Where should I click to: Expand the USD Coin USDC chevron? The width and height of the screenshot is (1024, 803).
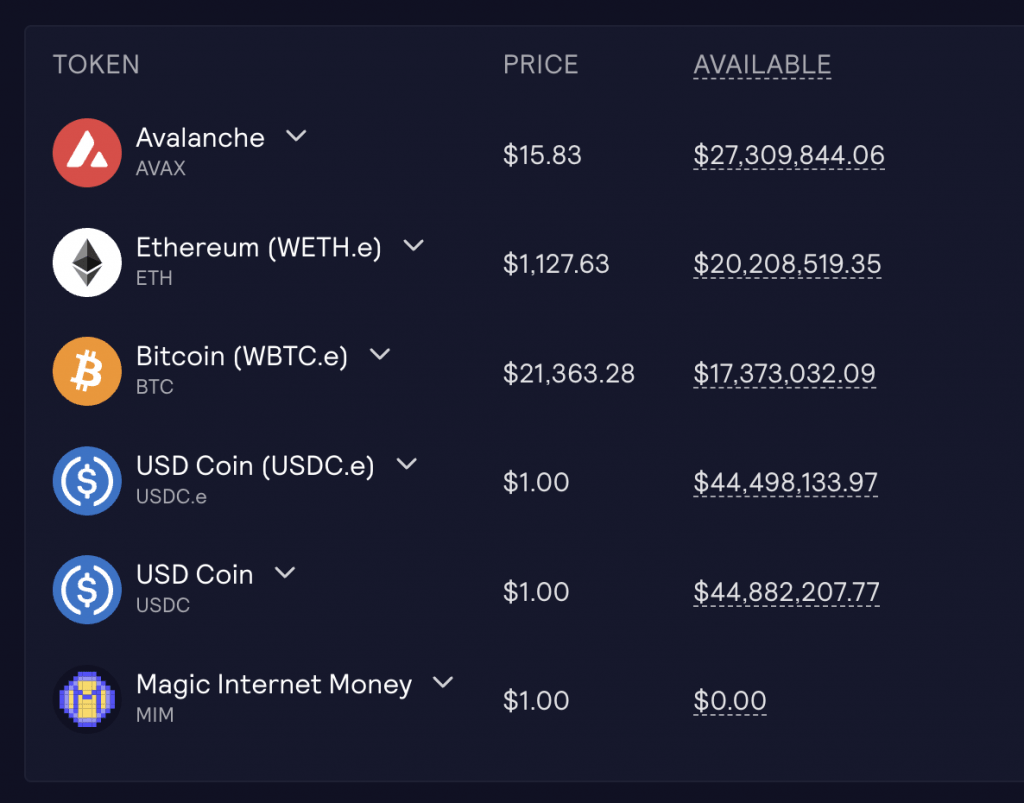coord(285,573)
